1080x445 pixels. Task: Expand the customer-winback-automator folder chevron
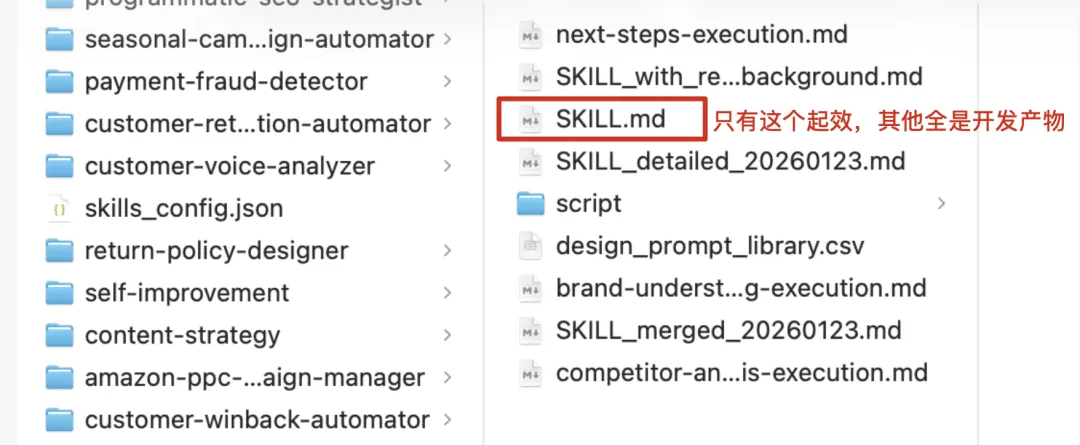tap(447, 420)
